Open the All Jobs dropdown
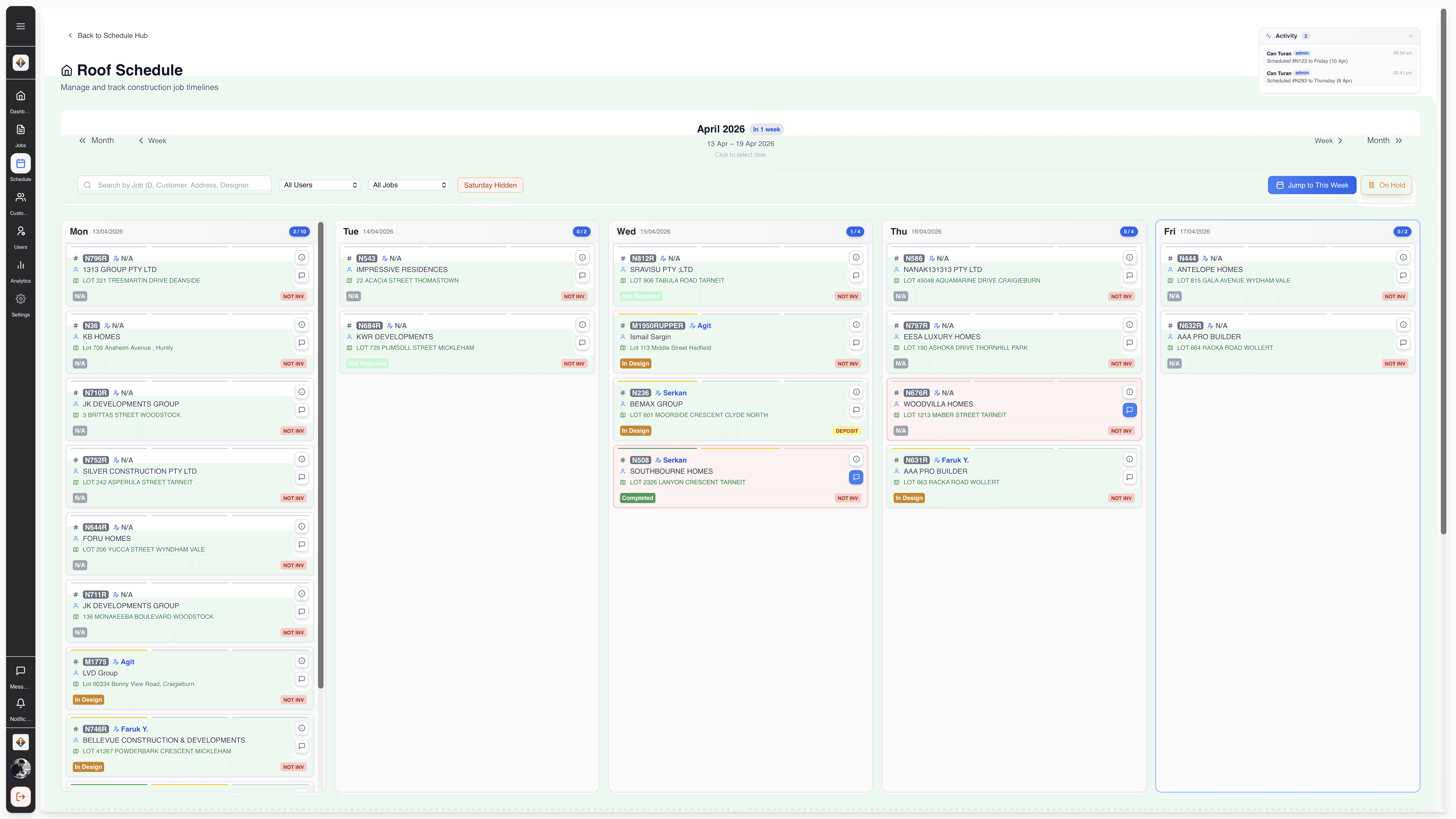The height and width of the screenshot is (819, 1456). point(409,185)
